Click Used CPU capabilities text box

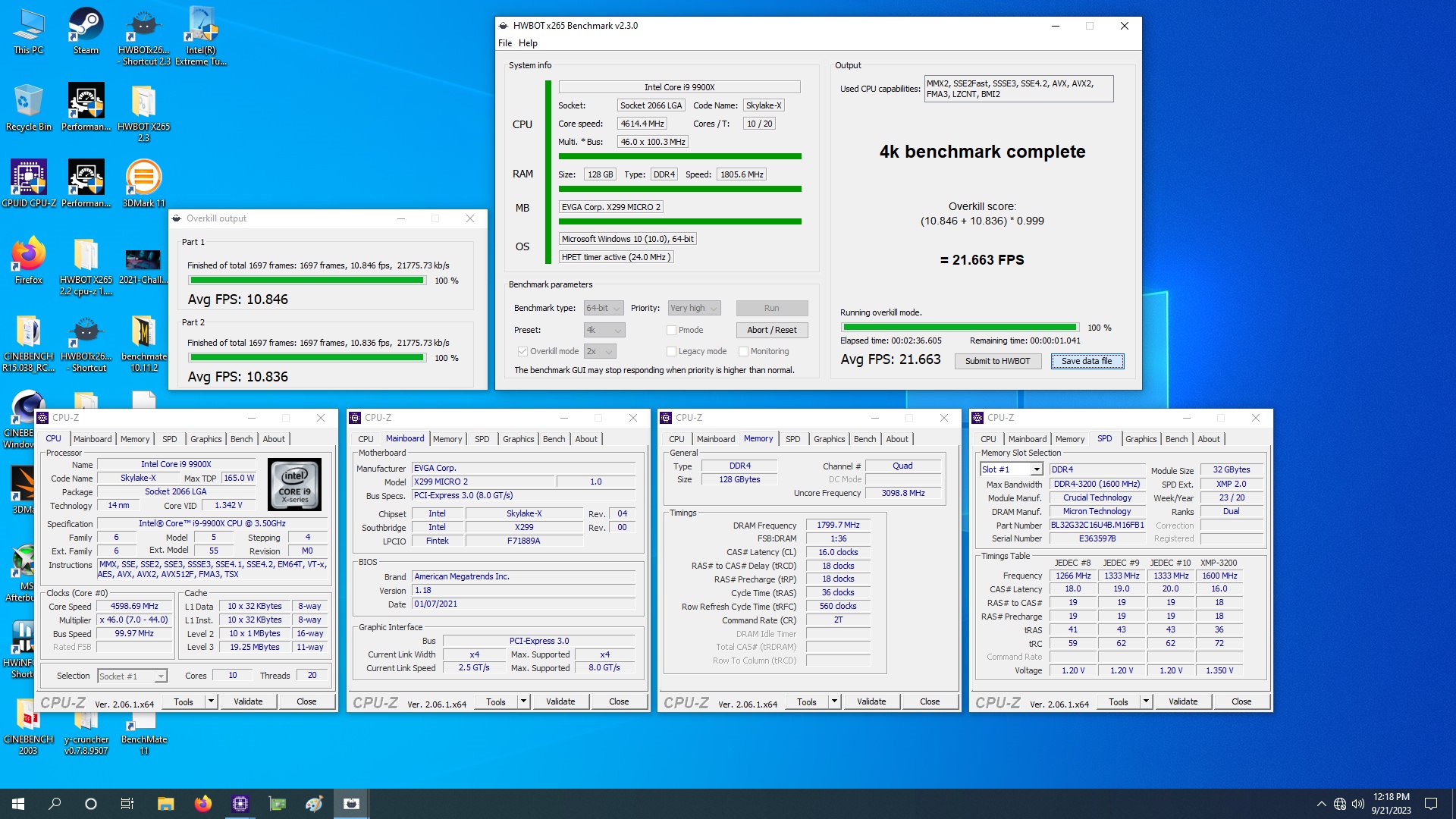point(1018,89)
